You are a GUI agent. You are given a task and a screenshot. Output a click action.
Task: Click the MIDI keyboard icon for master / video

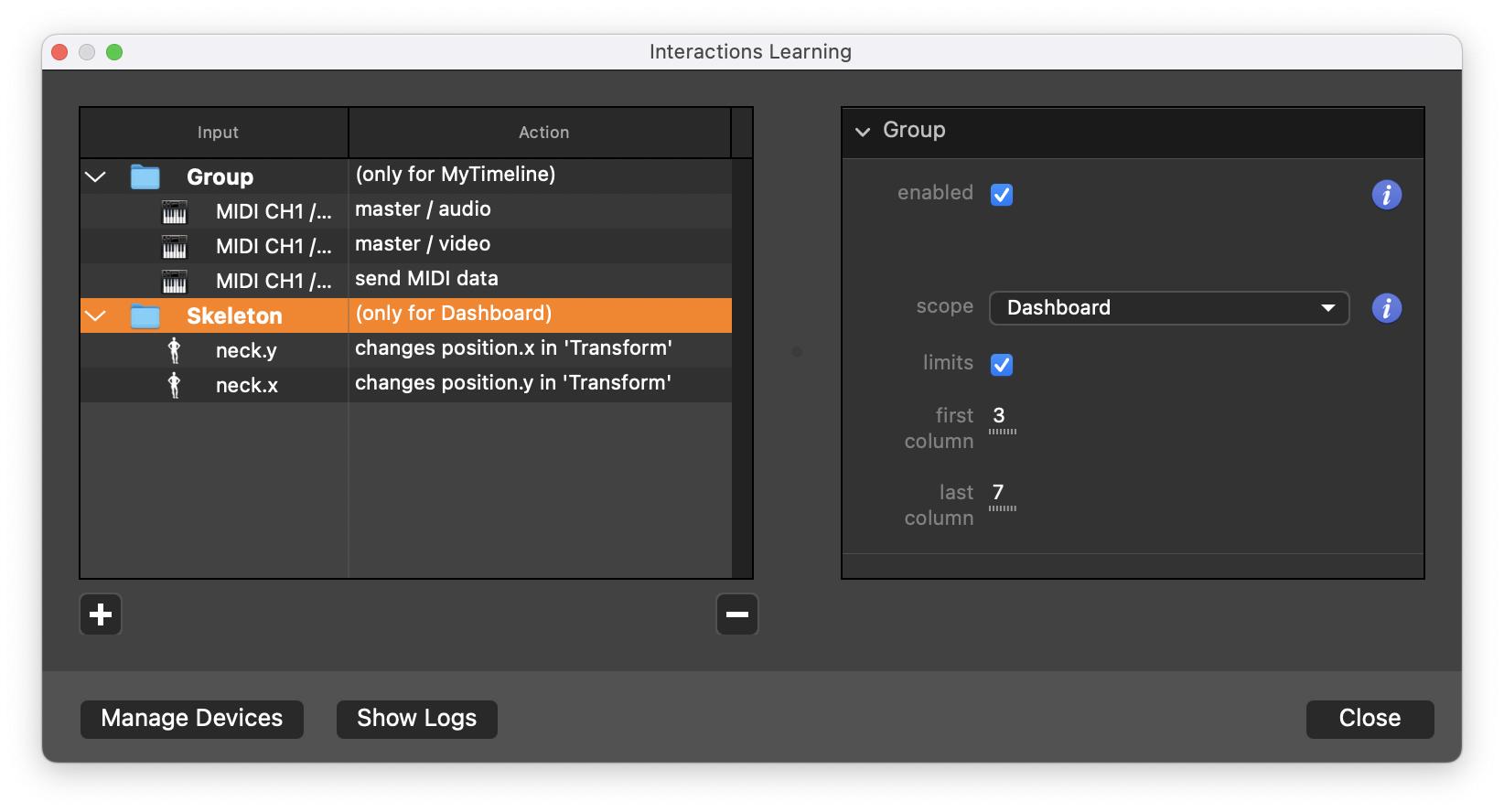pyautogui.click(x=174, y=247)
